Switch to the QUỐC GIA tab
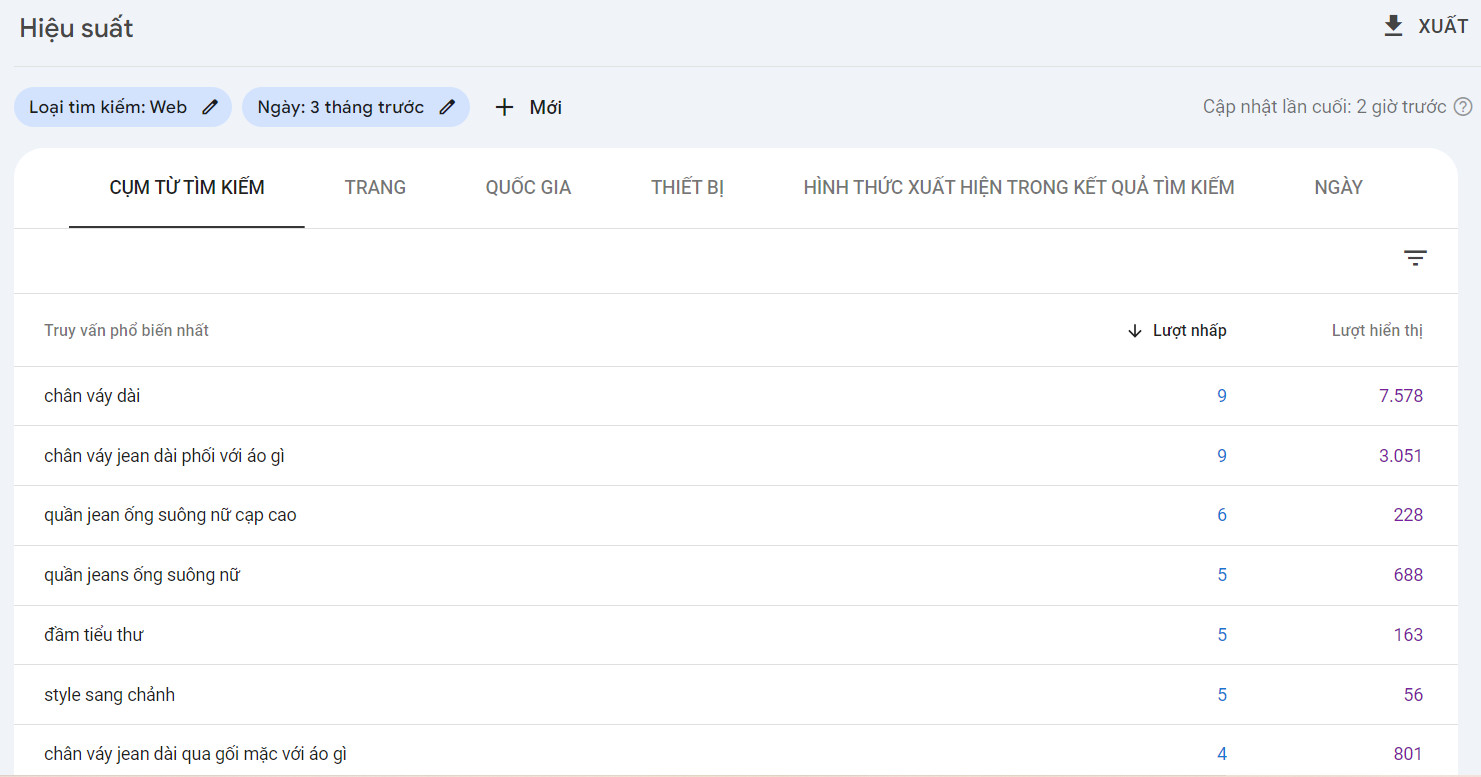 pyautogui.click(x=528, y=187)
